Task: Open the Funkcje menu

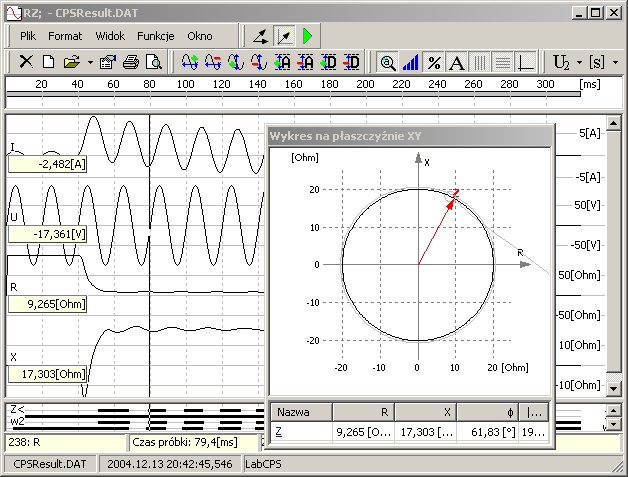Action: 155,36
